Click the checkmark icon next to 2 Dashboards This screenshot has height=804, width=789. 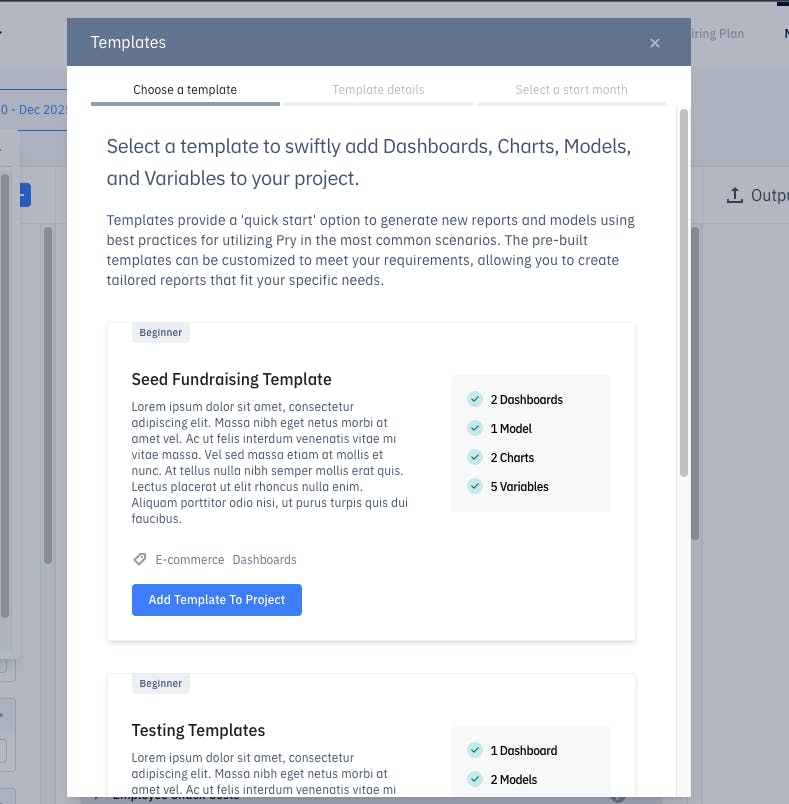475,399
